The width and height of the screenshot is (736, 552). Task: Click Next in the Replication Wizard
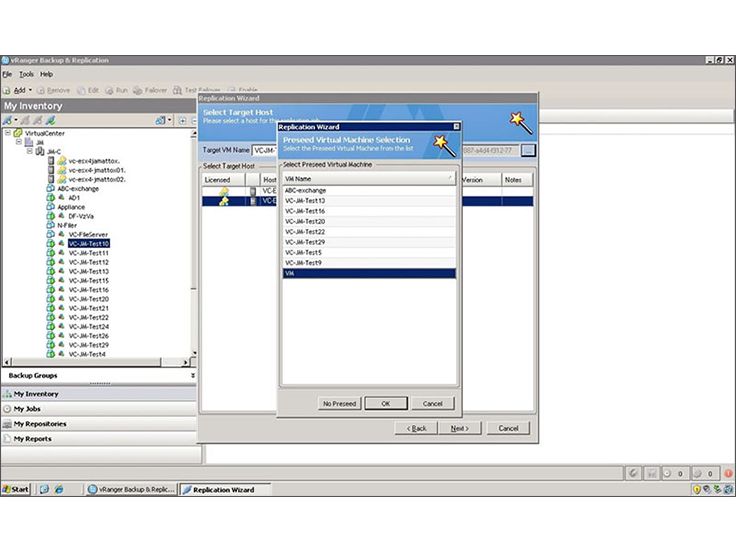tap(460, 429)
